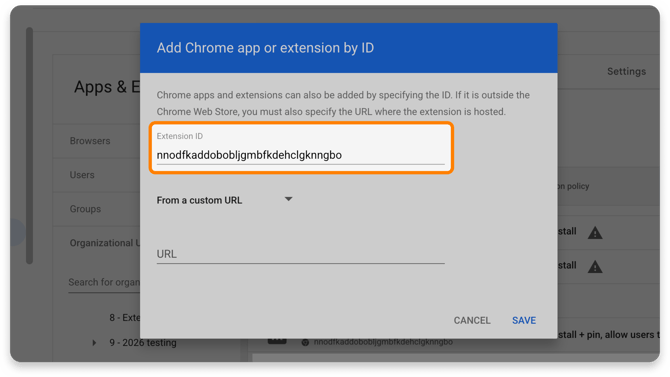Open Groups in the background sidebar

pyautogui.click(x=85, y=209)
